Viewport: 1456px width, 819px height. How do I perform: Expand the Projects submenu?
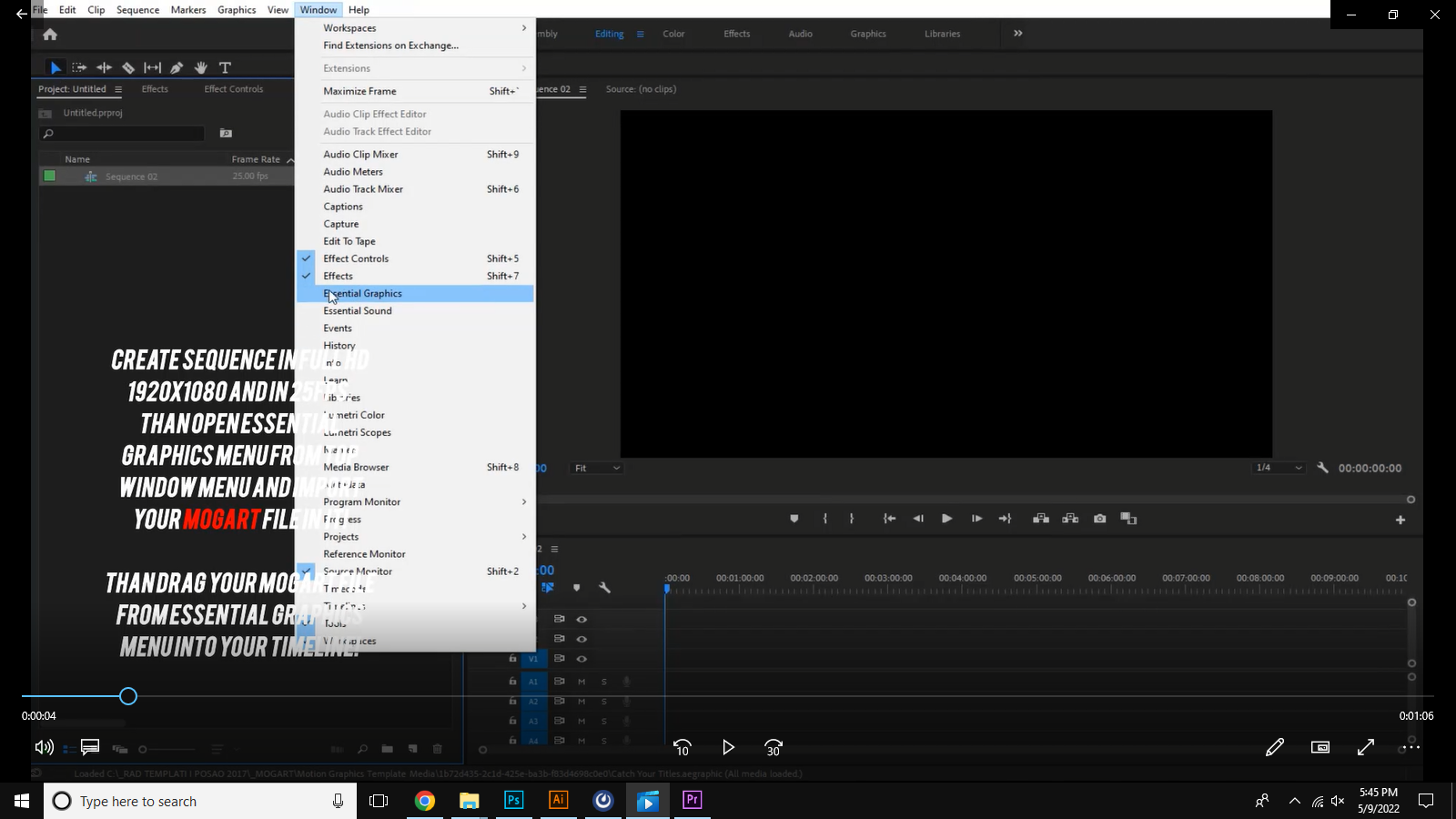pos(415,537)
